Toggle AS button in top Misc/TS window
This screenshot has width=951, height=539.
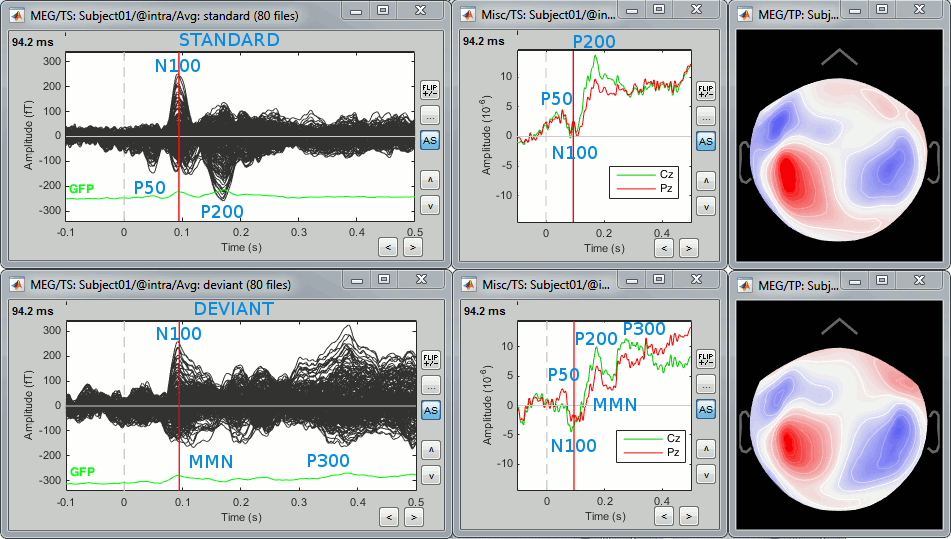tap(705, 141)
